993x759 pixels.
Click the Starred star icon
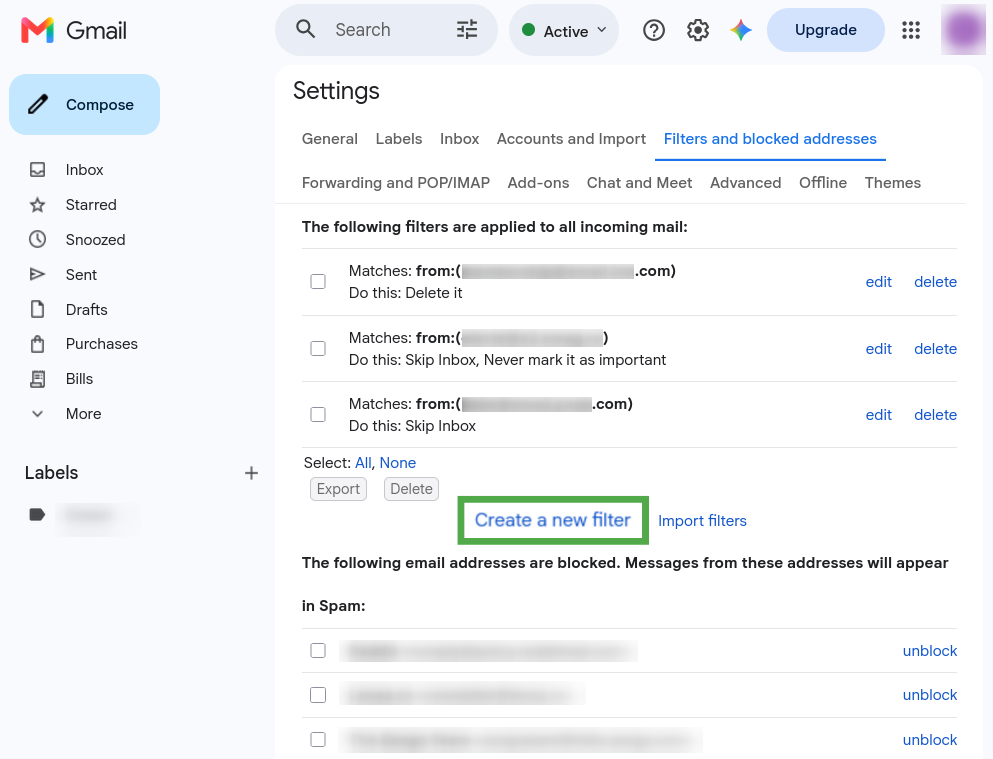(x=37, y=204)
